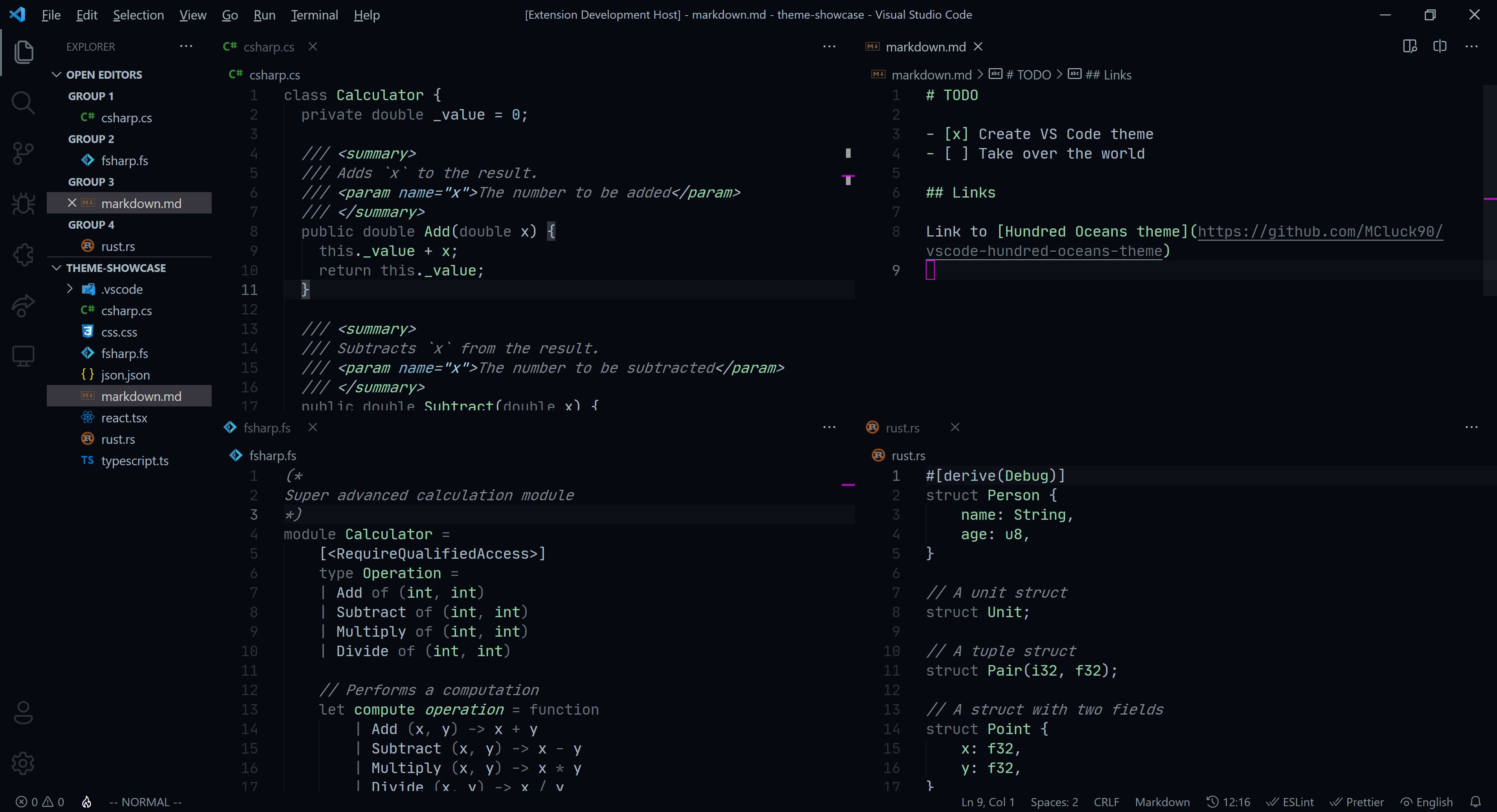Open the Search view in activity bar
1497x812 pixels.
pos(23,103)
